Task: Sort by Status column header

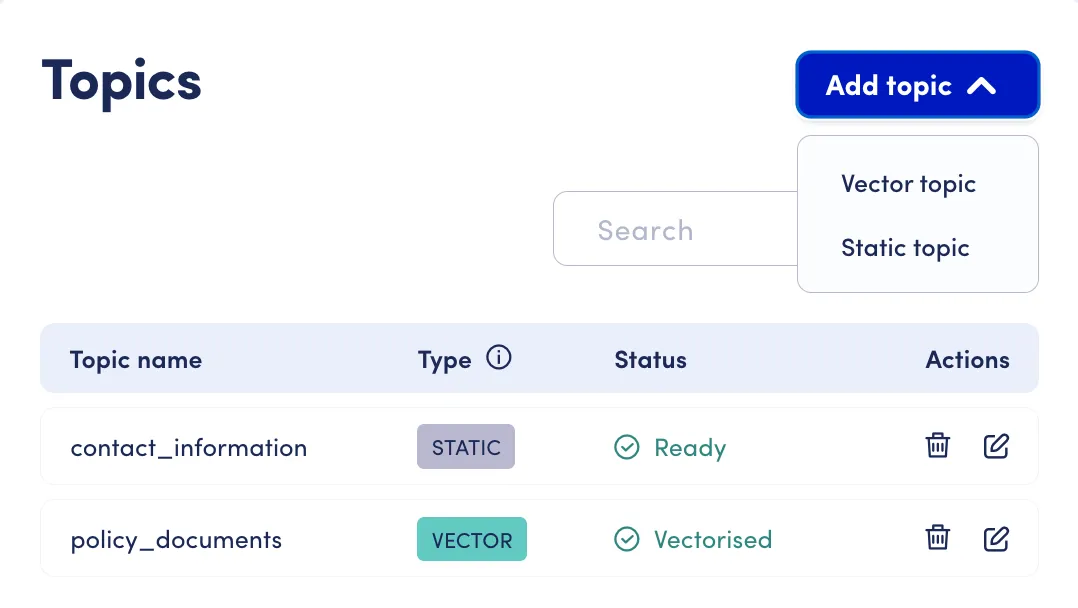Action: pyautogui.click(x=650, y=360)
